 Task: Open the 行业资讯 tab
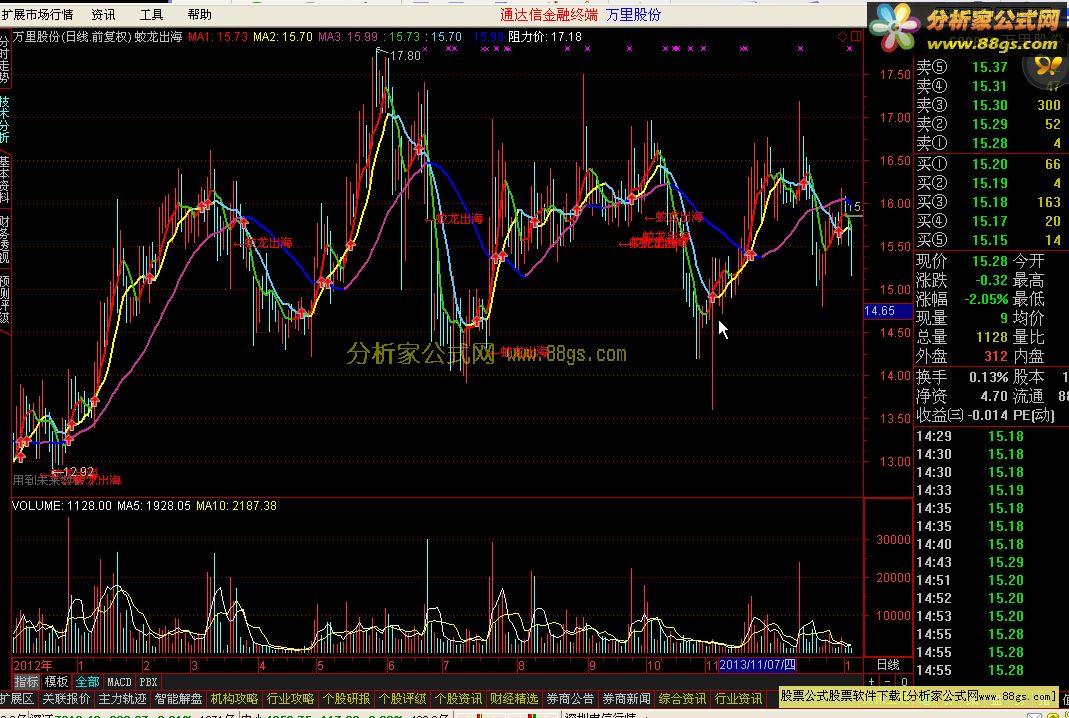point(738,698)
